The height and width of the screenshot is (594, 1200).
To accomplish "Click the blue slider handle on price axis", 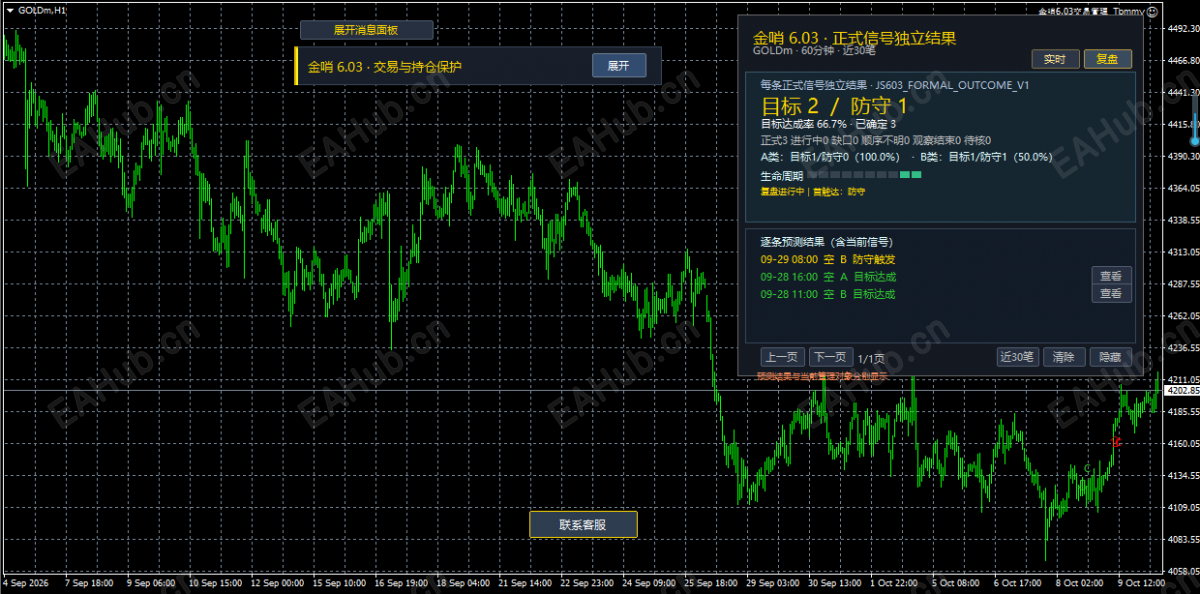I will click(1194, 141).
